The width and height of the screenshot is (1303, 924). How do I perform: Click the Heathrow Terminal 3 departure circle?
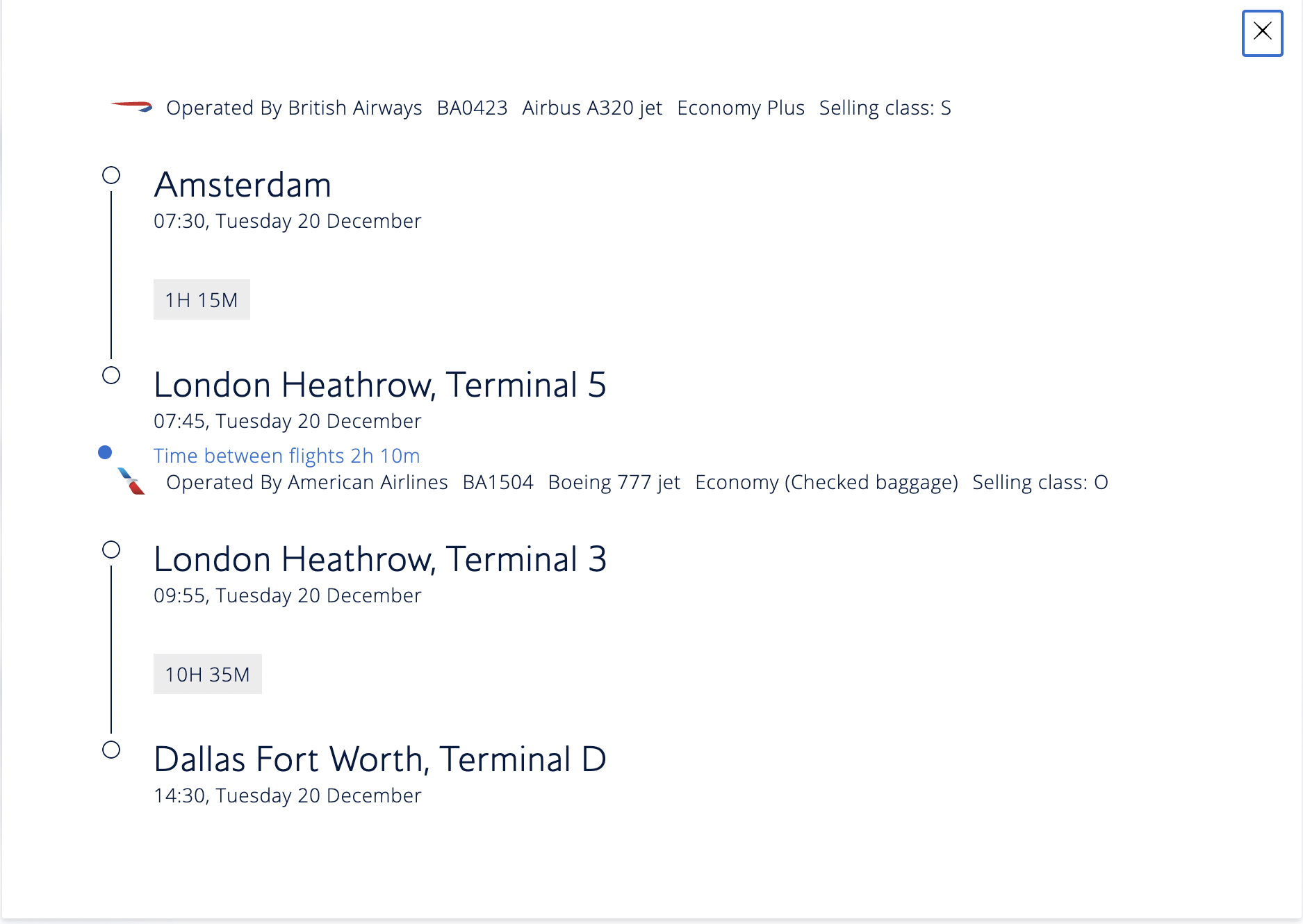tap(111, 550)
